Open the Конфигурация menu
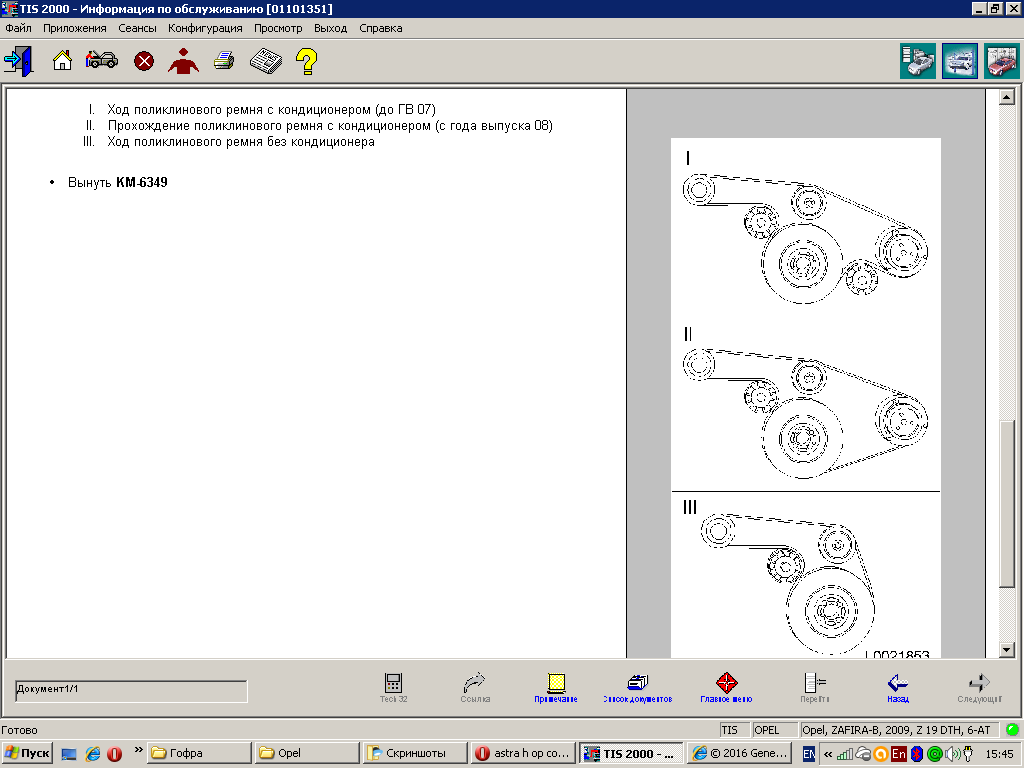The height and width of the screenshot is (768, 1024). (x=205, y=28)
